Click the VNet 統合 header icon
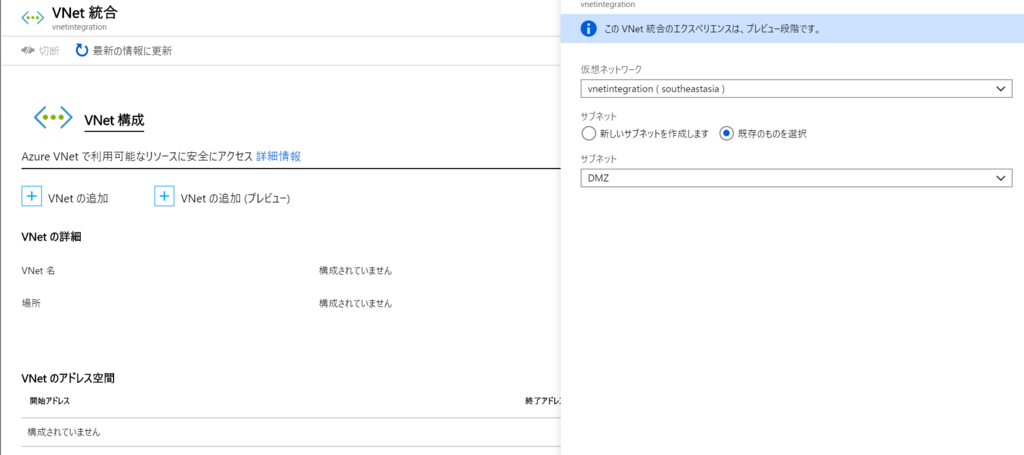This screenshot has width=1024, height=455. pyautogui.click(x=33, y=17)
